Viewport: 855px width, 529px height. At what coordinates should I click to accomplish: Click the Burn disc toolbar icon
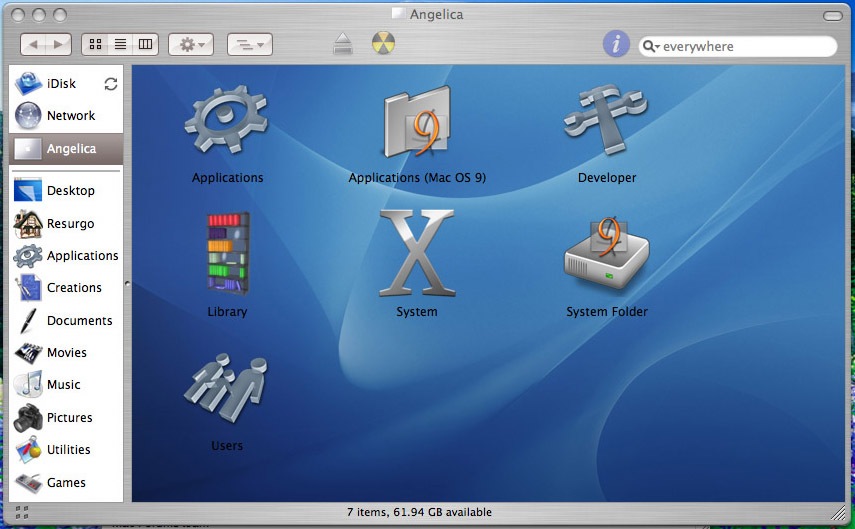(x=383, y=43)
